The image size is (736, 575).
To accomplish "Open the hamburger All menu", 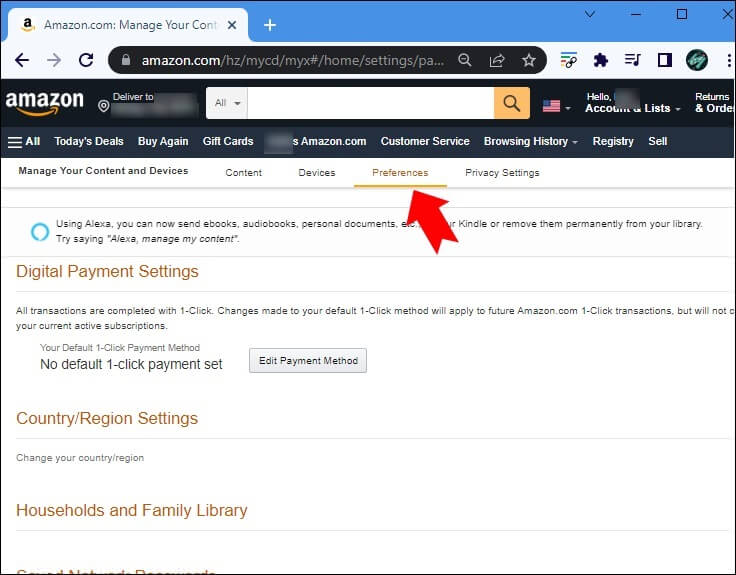I will pos(23,141).
